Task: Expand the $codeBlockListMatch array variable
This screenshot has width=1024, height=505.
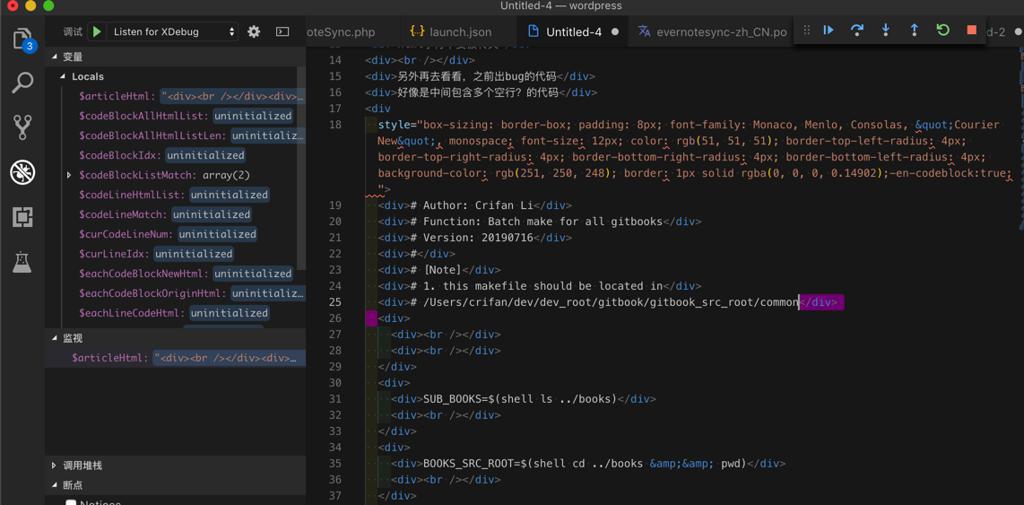Action: [x=69, y=175]
